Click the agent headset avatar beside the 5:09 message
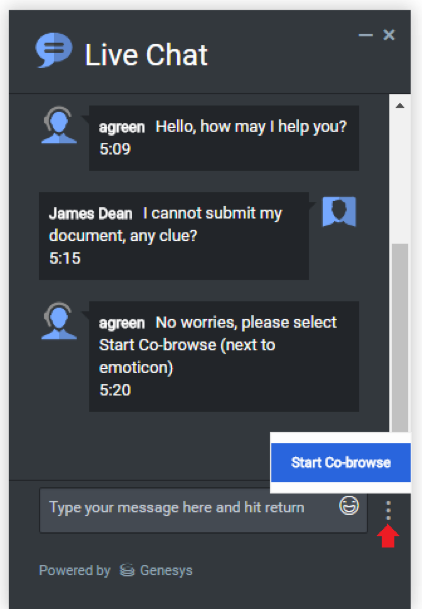Viewport: 422px width, 609px height. click(59, 125)
